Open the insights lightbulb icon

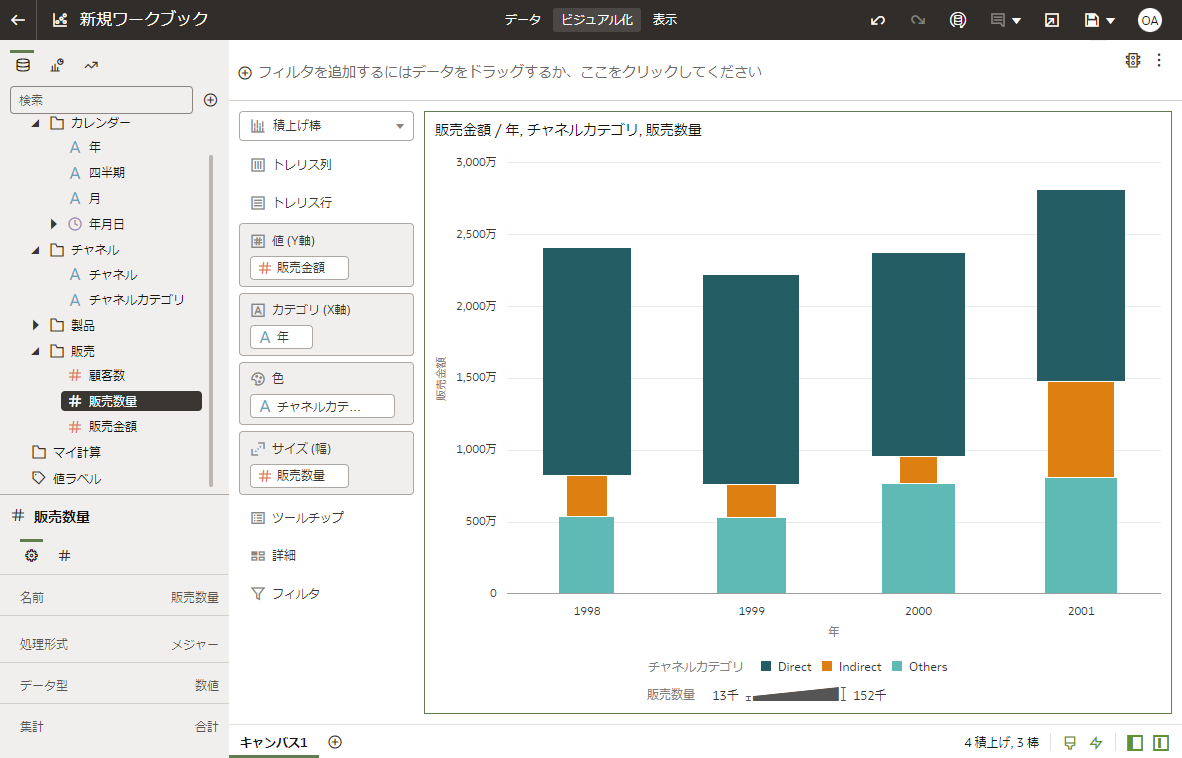click(957, 20)
